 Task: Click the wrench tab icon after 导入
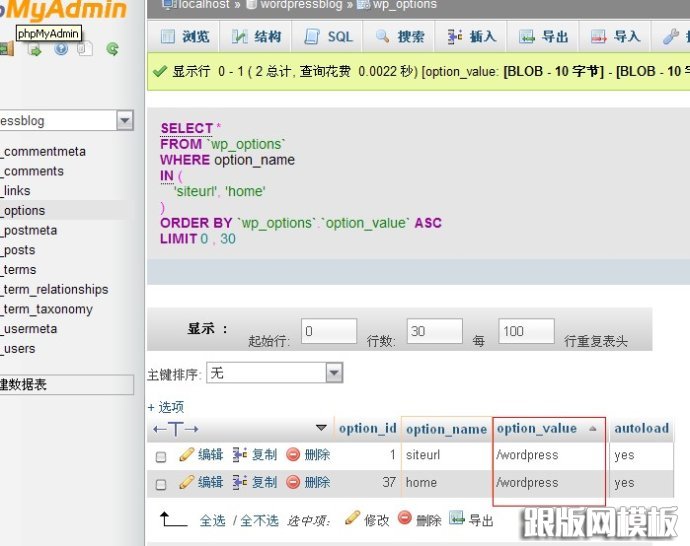[671, 37]
